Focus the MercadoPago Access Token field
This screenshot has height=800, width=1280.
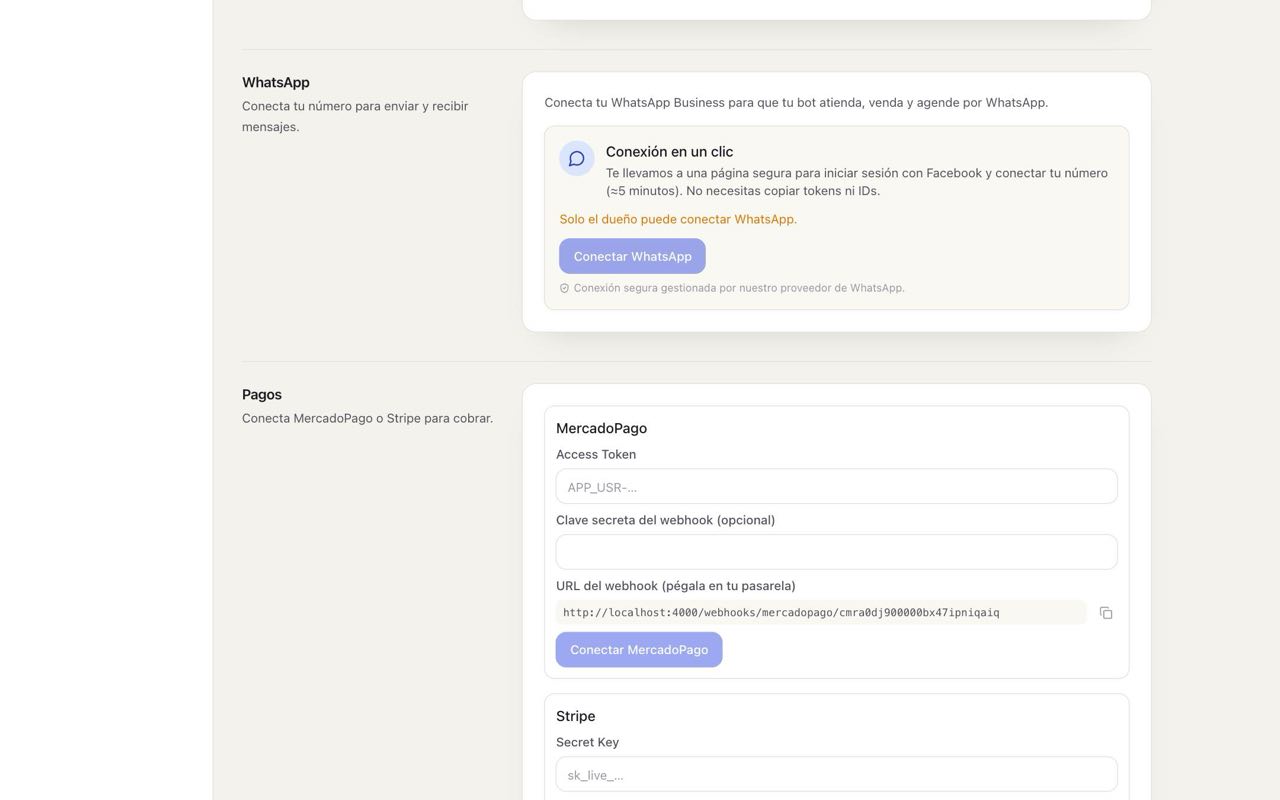pyautogui.click(x=836, y=487)
